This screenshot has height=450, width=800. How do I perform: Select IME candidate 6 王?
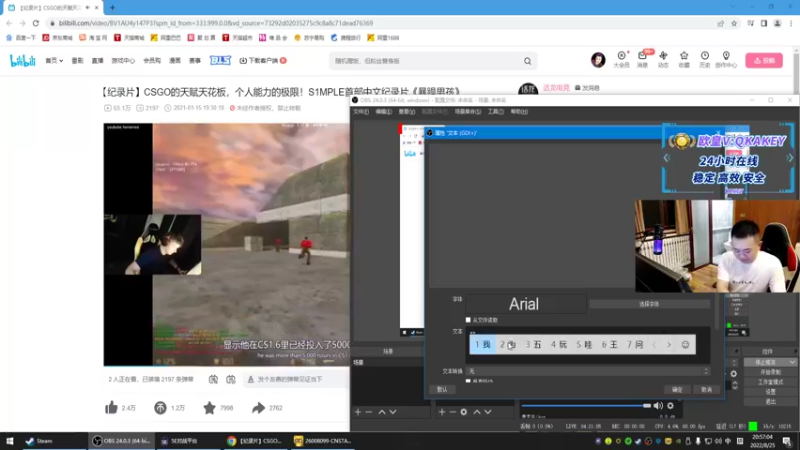pos(609,345)
